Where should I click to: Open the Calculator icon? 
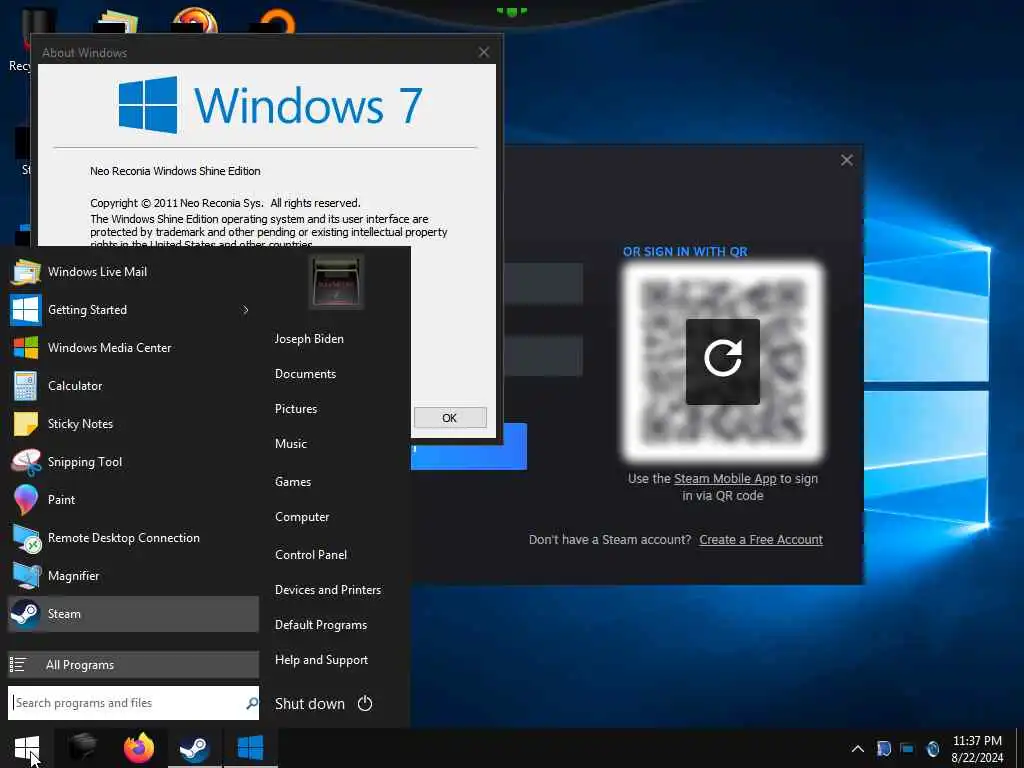pyautogui.click(x=25, y=385)
